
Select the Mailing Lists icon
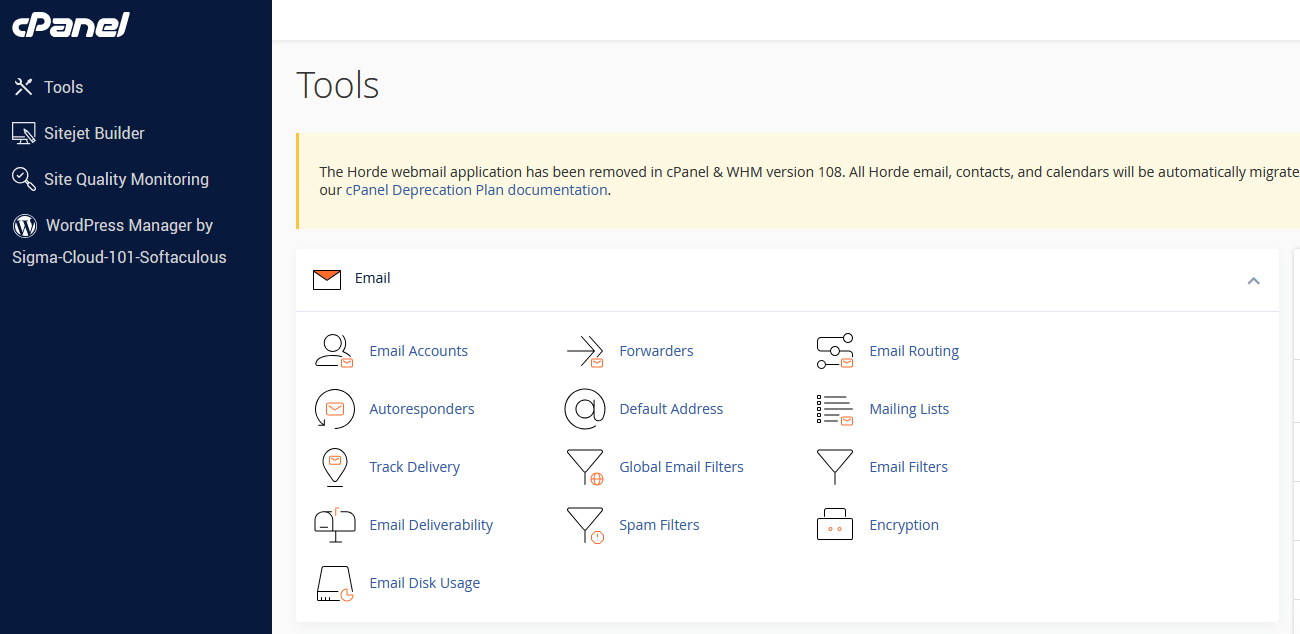pos(834,409)
